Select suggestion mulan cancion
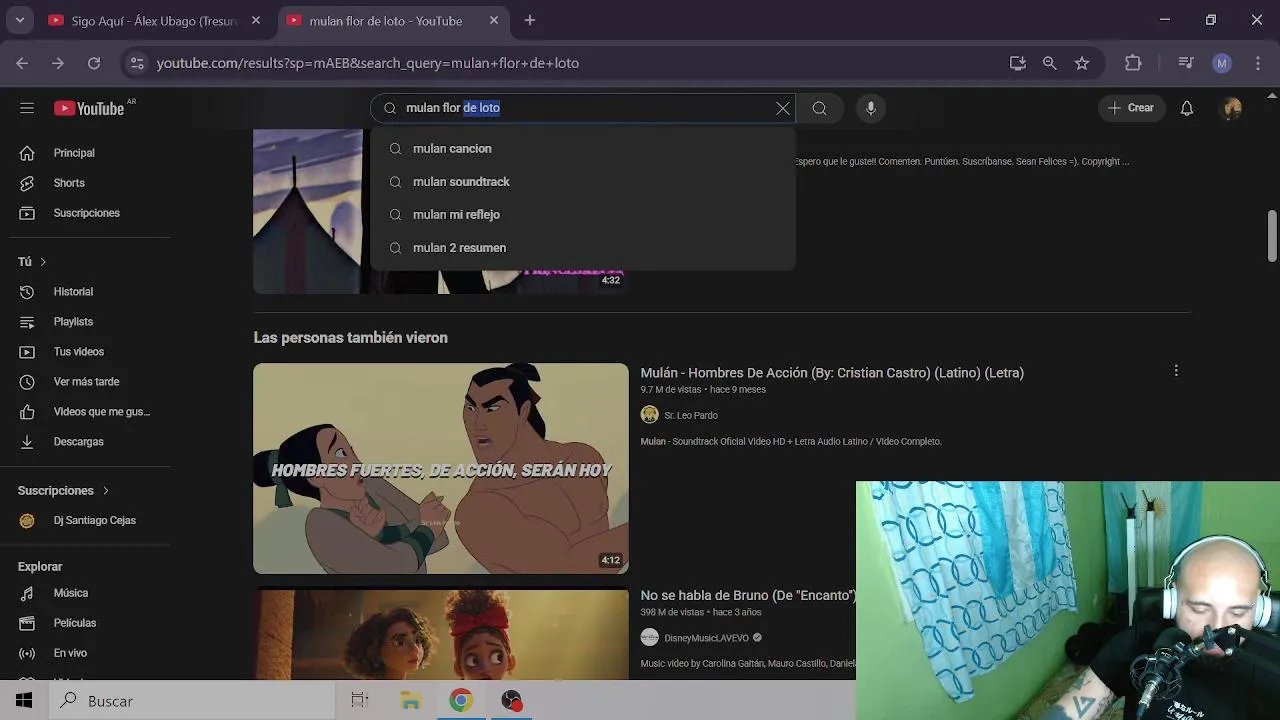This screenshot has width=1280, height=720. coord(583,149)
